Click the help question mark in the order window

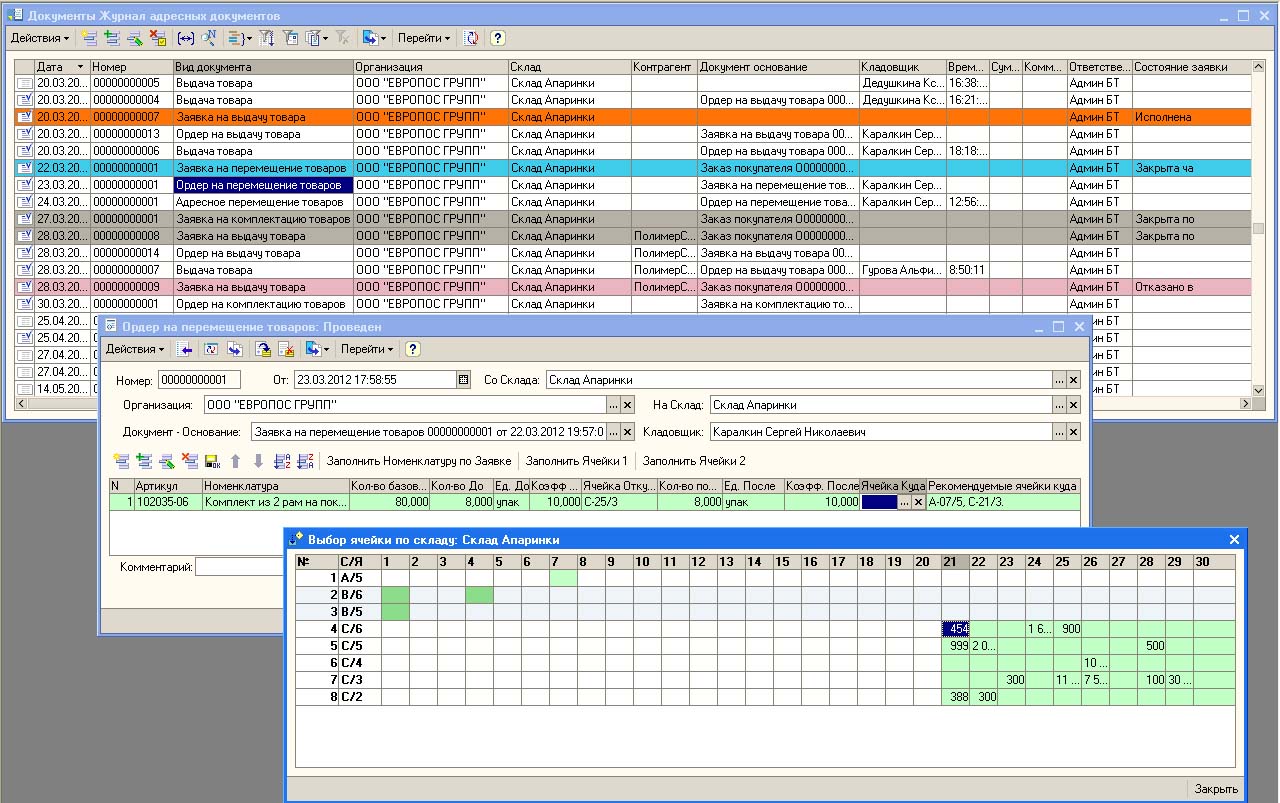tap(412, 349)
